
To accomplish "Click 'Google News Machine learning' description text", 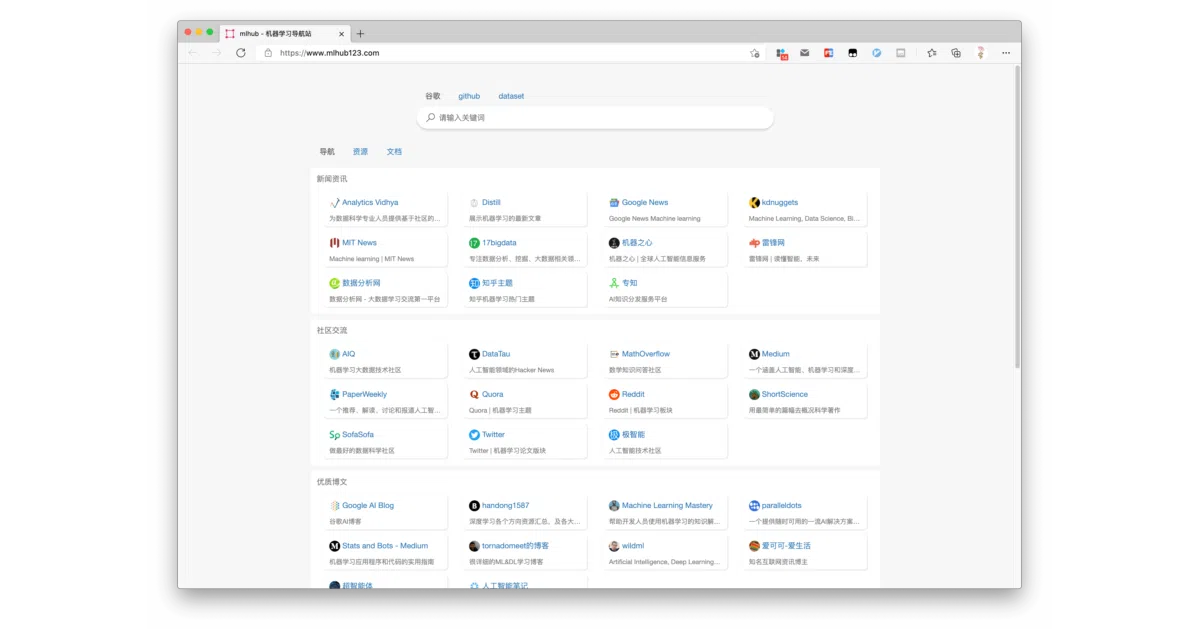I will pyautogui.click(x=655, y=219).
